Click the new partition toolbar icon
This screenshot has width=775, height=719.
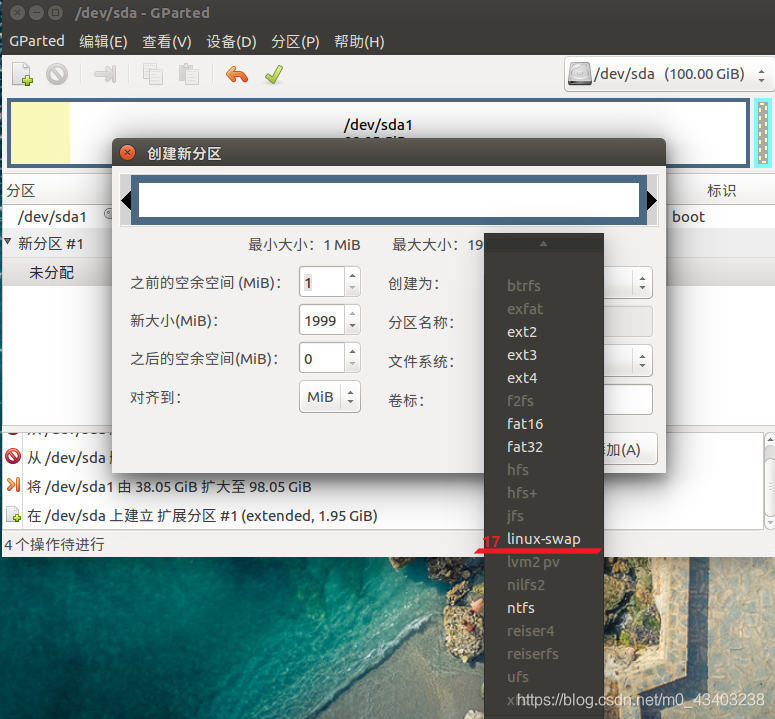click(x=23, y=74)
